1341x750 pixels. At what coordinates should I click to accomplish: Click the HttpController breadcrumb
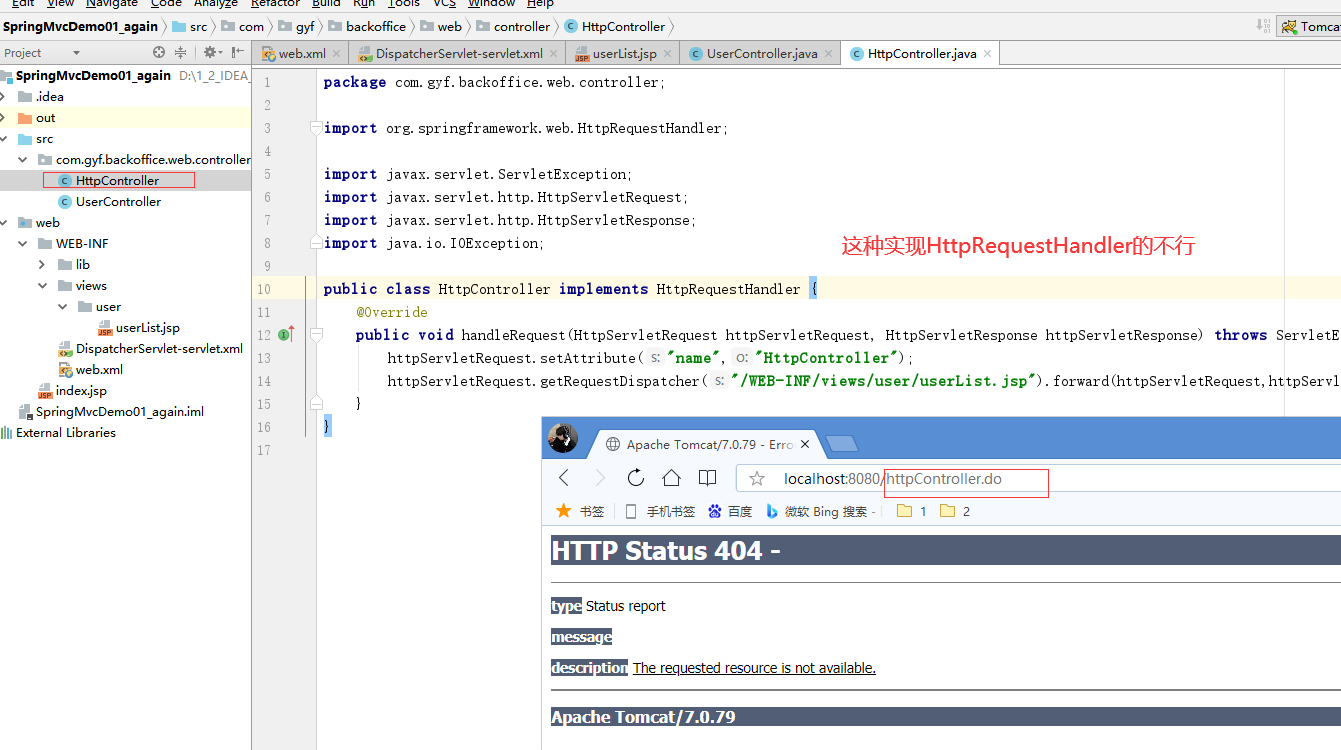(615, 27)
